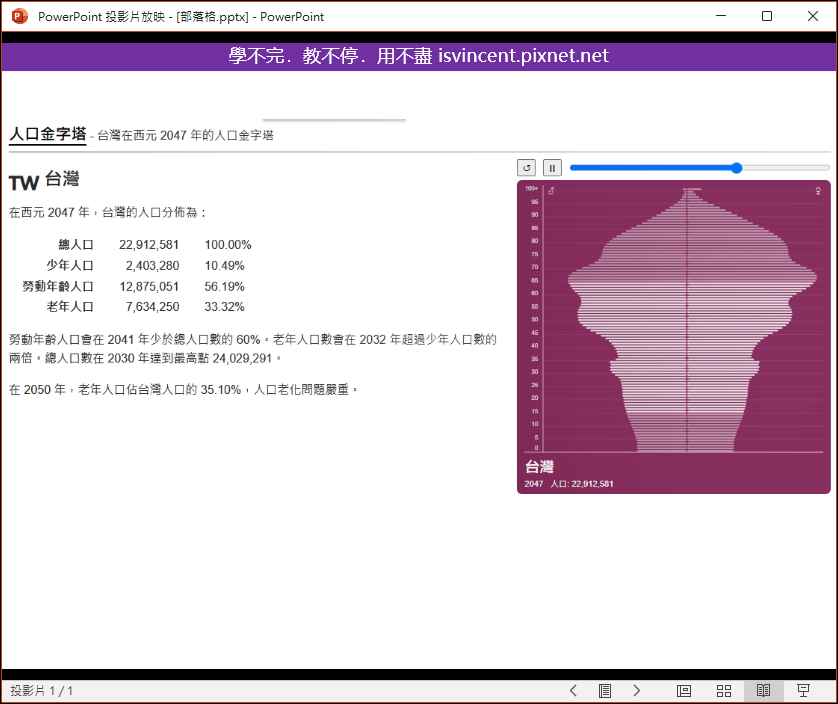Click the 老年人口 row label

tap(70, 307)
